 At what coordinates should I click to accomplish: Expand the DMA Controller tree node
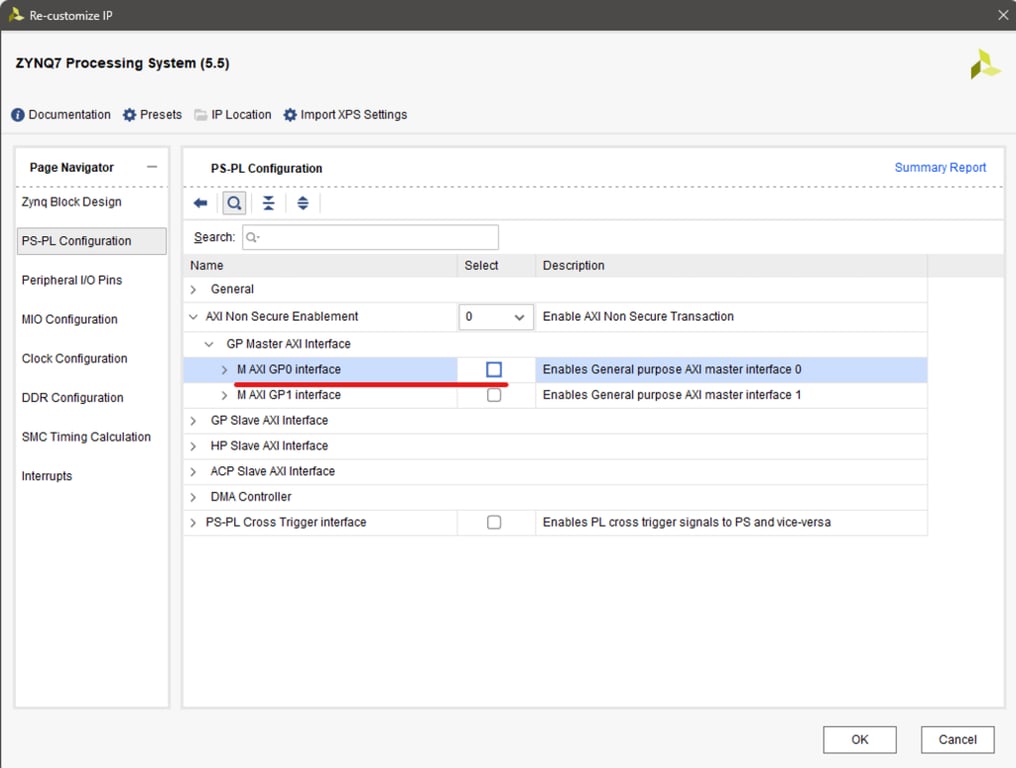pos(194,497)
